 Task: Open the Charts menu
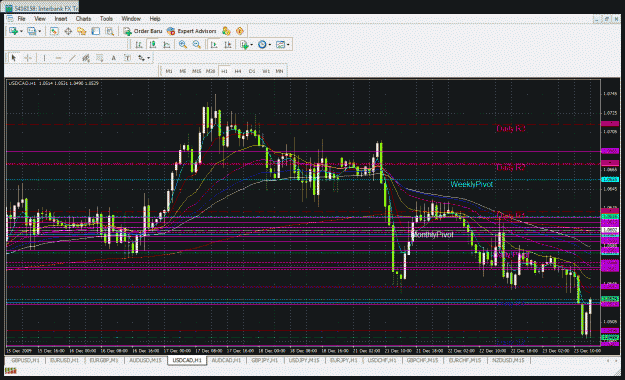pos(83,19)
